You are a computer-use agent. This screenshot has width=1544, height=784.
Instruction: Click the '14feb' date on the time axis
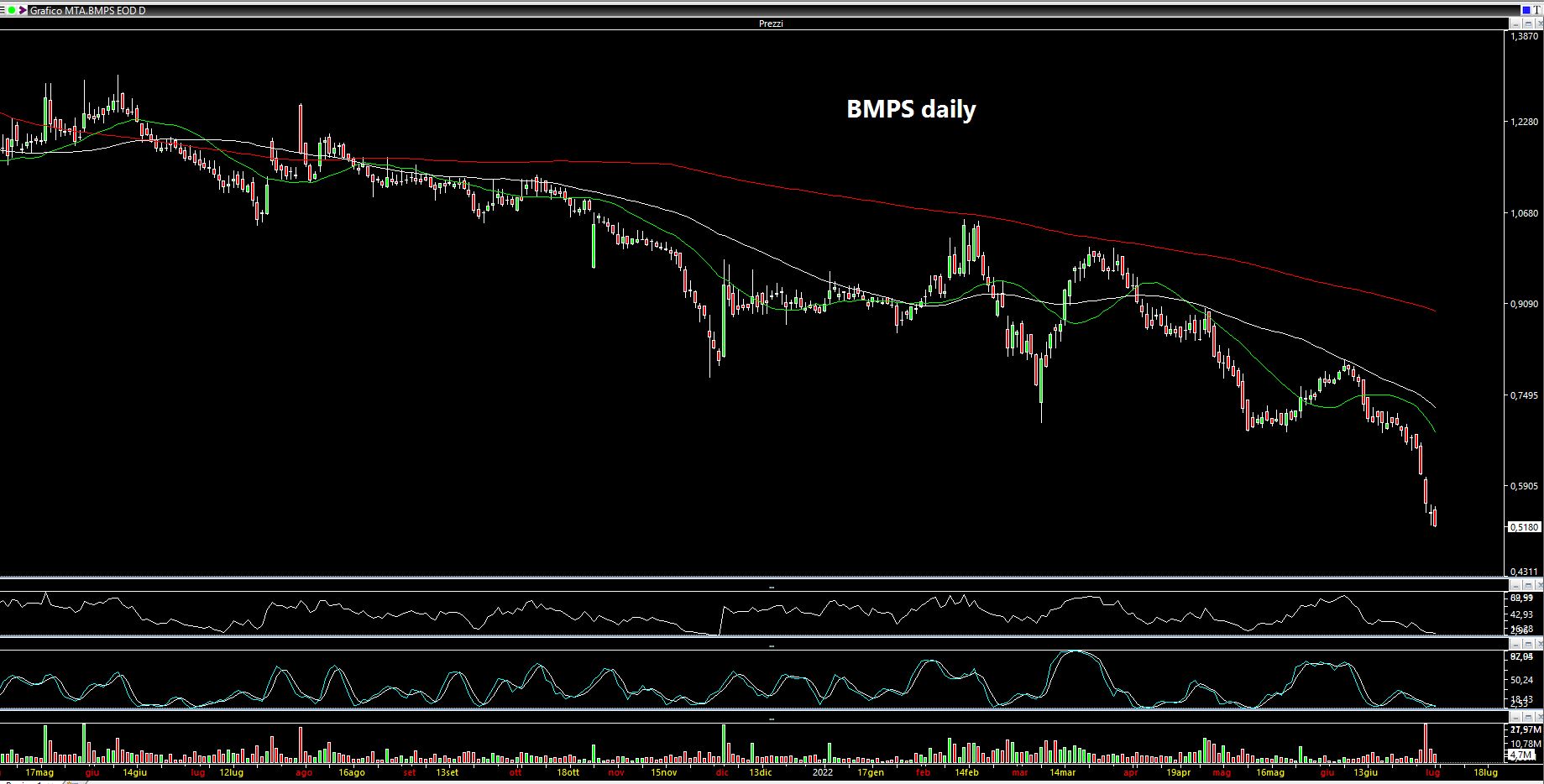tap(966, 772)
